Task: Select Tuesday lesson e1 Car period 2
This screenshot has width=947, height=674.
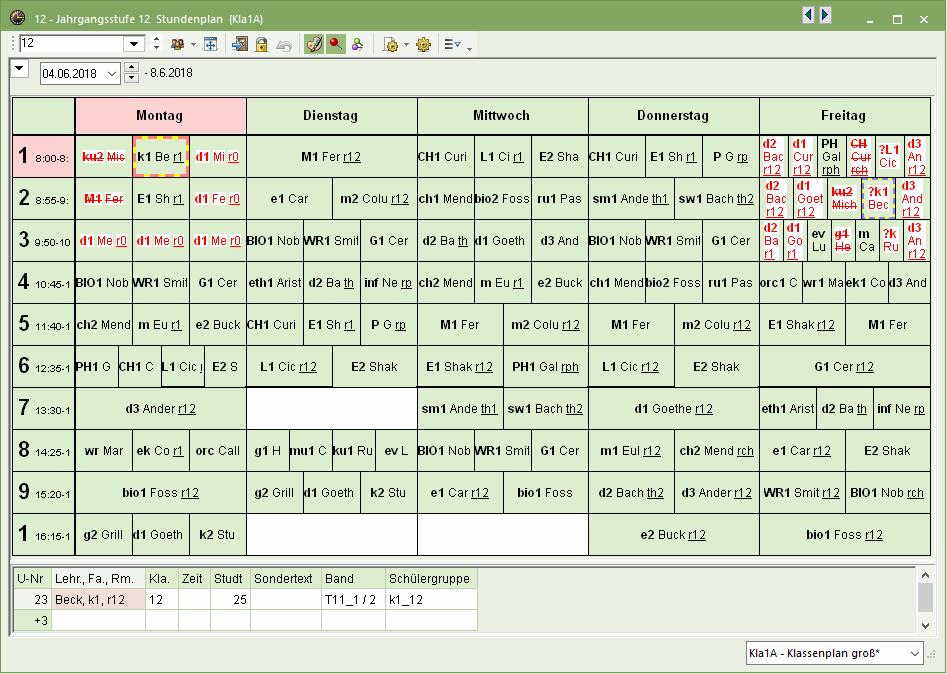Action: point(289,199)
